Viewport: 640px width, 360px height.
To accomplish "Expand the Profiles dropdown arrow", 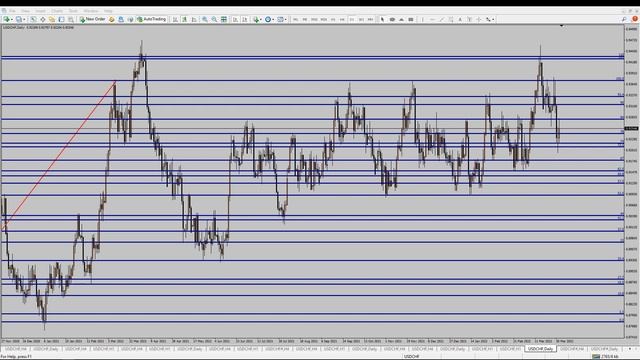I will [24, 19].
